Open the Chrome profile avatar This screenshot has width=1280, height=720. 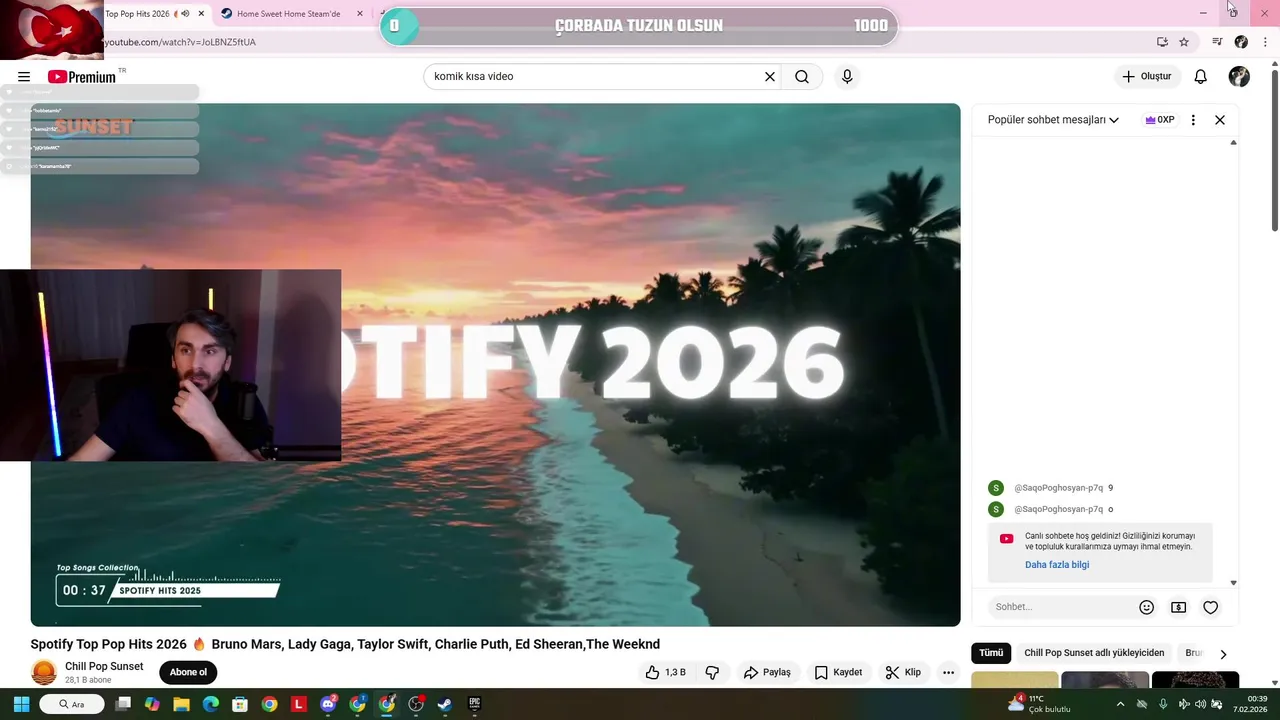(x=1241, y=42)
